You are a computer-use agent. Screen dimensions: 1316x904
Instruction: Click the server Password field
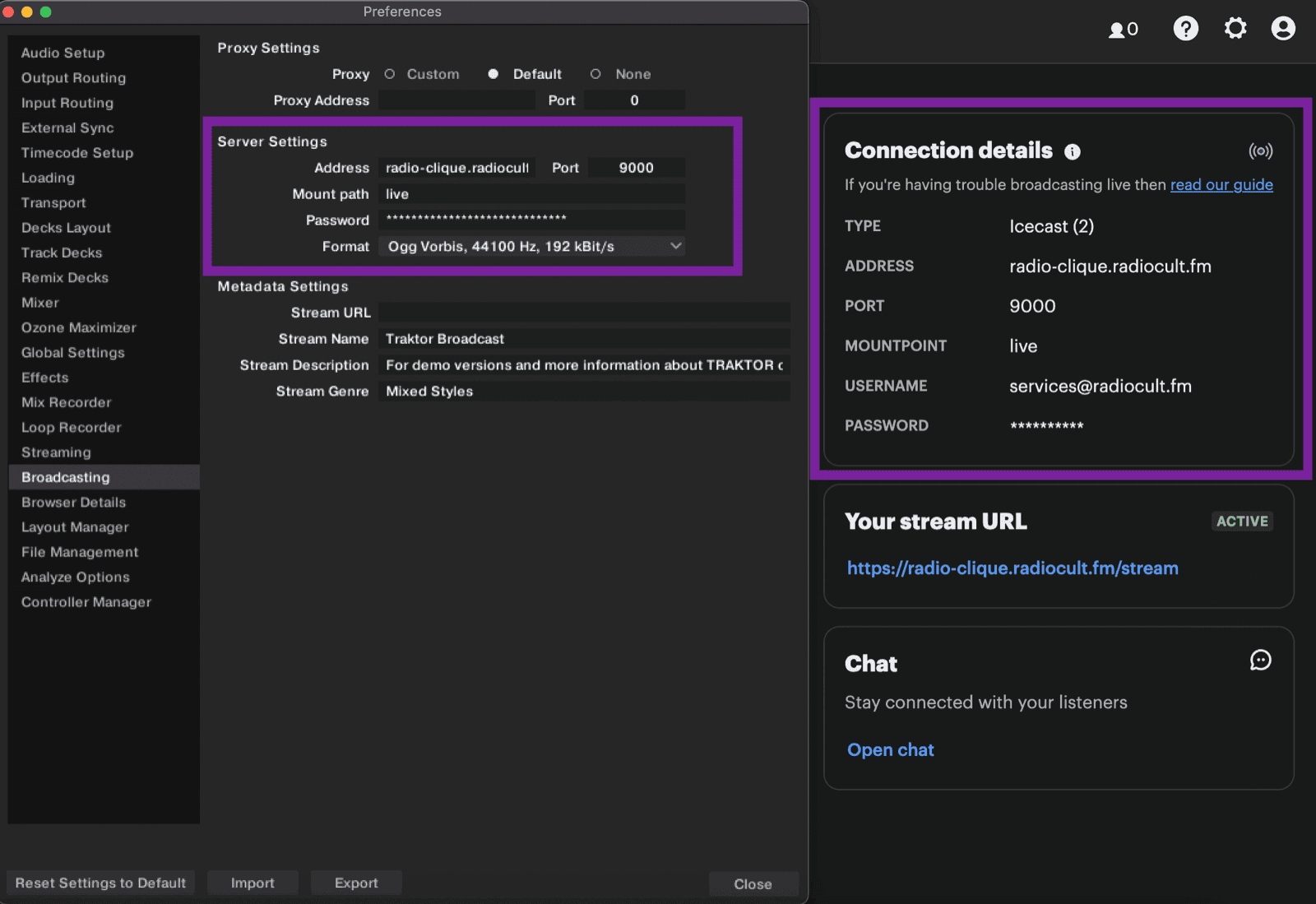tap(531, 220)
